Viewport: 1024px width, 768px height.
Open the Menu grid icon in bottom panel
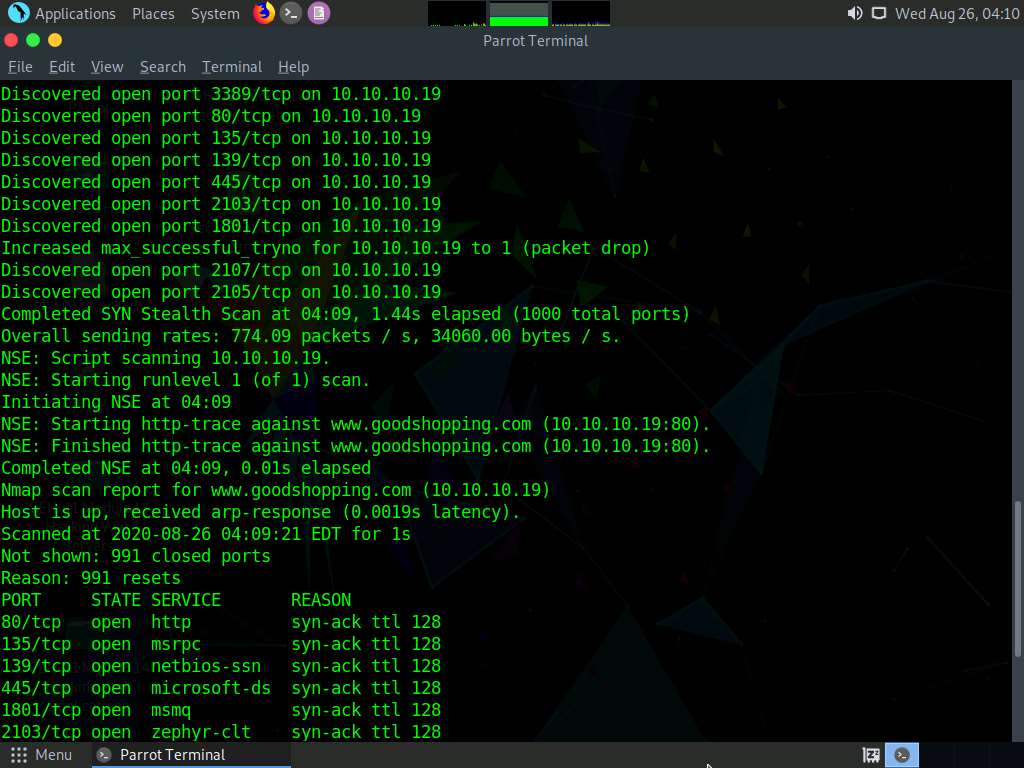tap(19, 755)
